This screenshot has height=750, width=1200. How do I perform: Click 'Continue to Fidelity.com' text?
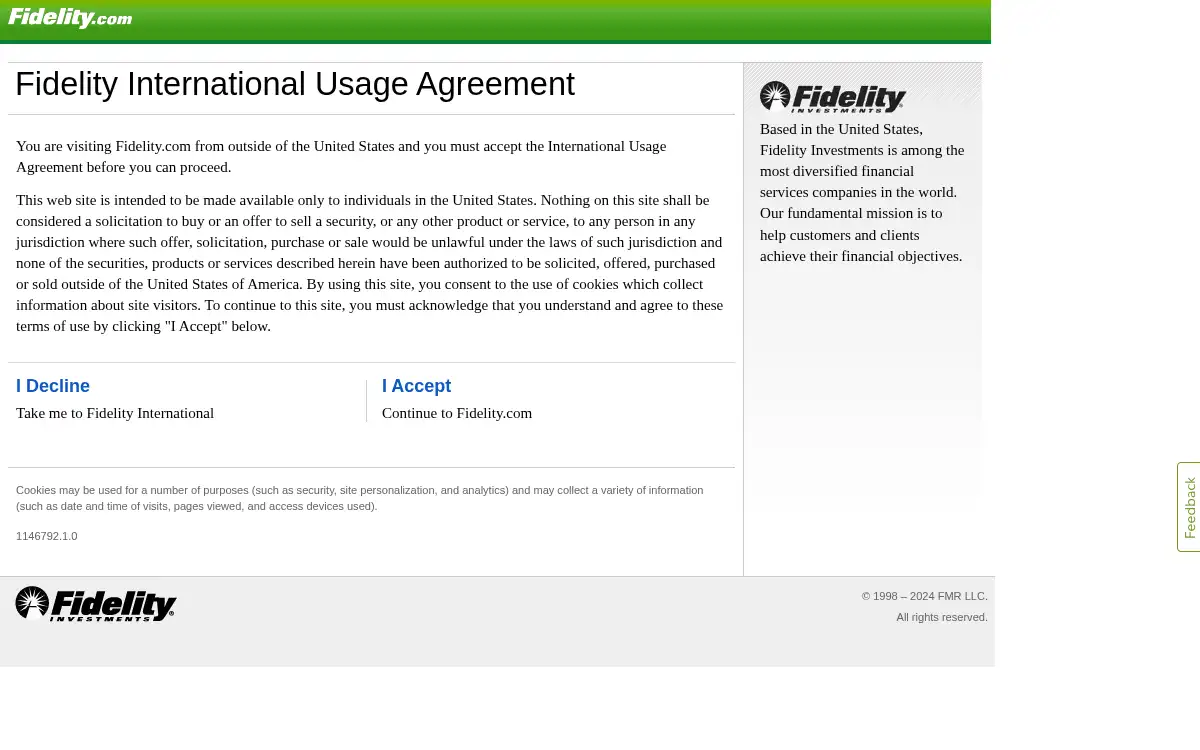tap(457, 413)
